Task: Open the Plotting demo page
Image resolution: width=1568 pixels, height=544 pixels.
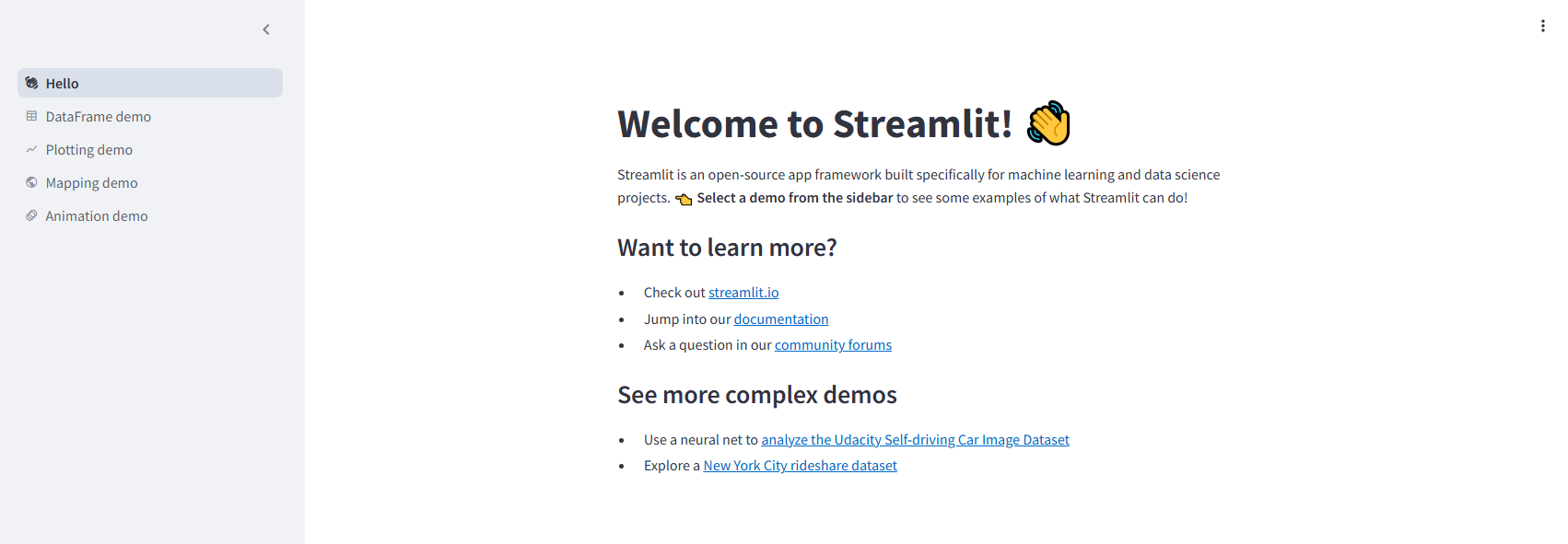Action: coord(150,149)
